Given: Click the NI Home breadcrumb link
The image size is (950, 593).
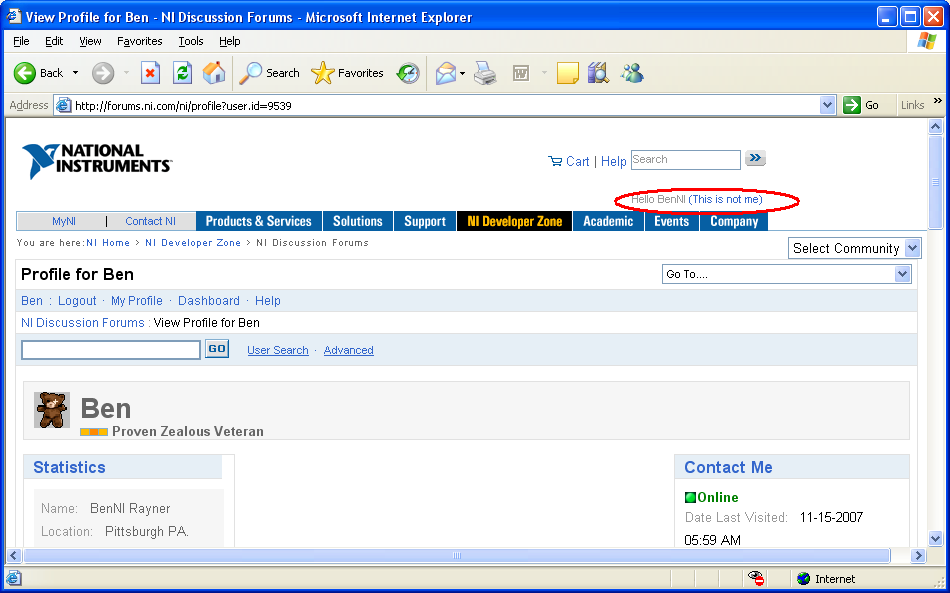Looking at the screenshot, I should 108,243.
